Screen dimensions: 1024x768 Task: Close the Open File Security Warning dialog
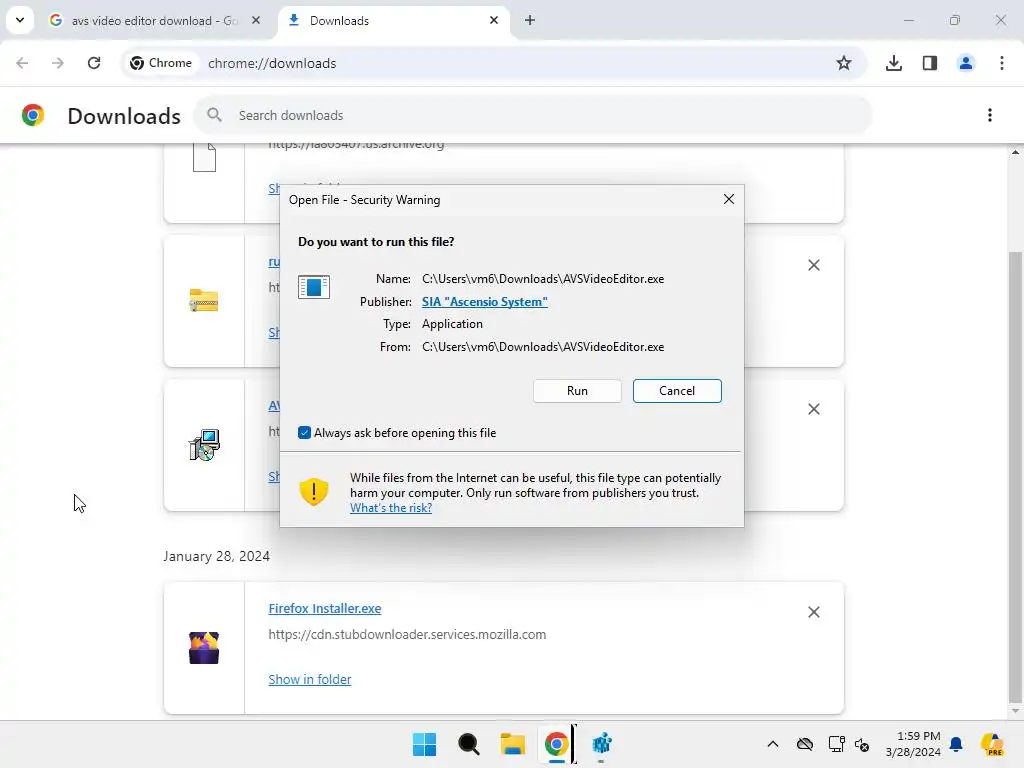pyautogui.click(x=729, y=199)
